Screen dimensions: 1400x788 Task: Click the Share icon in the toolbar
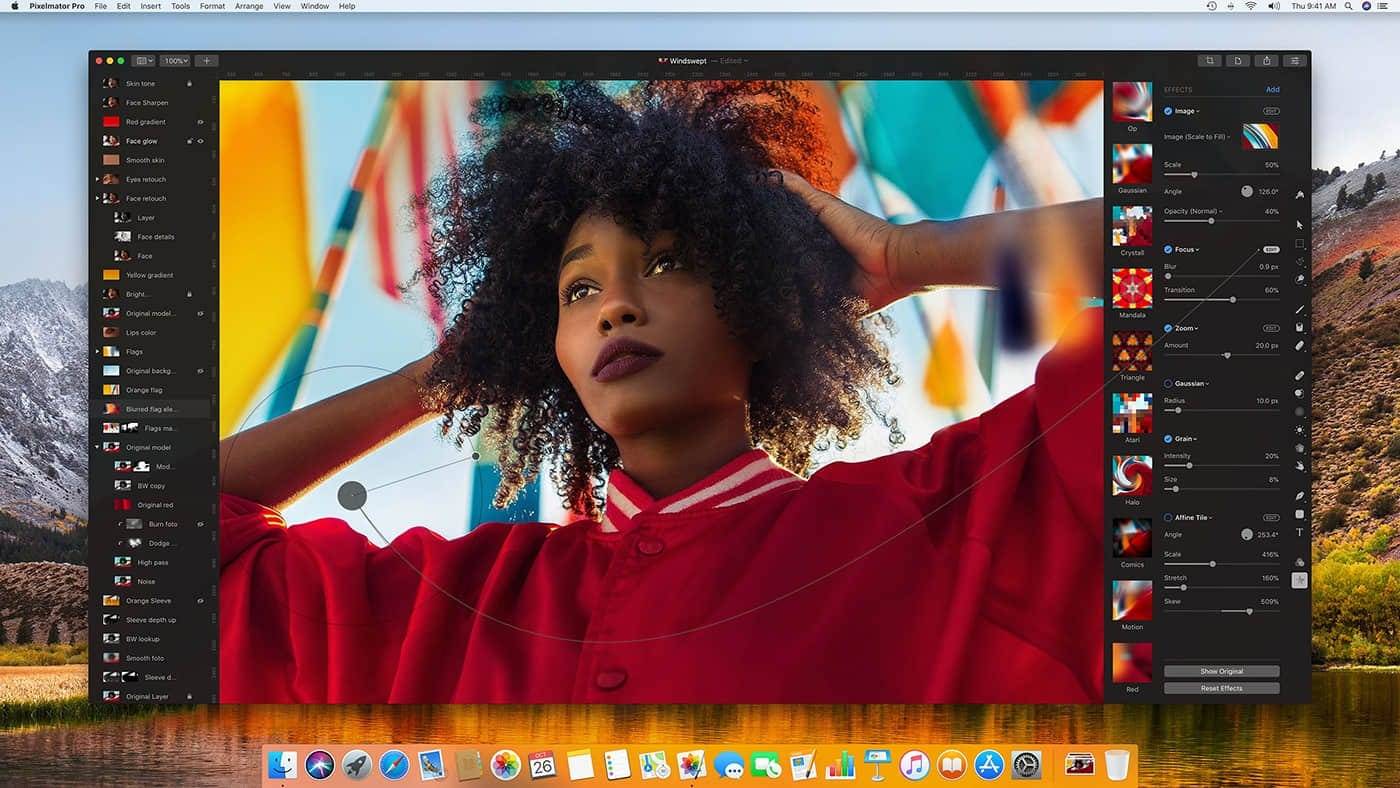pyautogui.click(x=1267, y=61)
